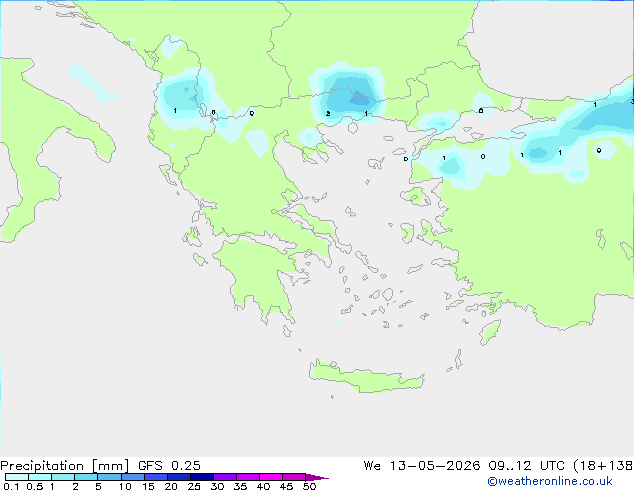Click the "GFS 0.25" model label

(169, 466)
